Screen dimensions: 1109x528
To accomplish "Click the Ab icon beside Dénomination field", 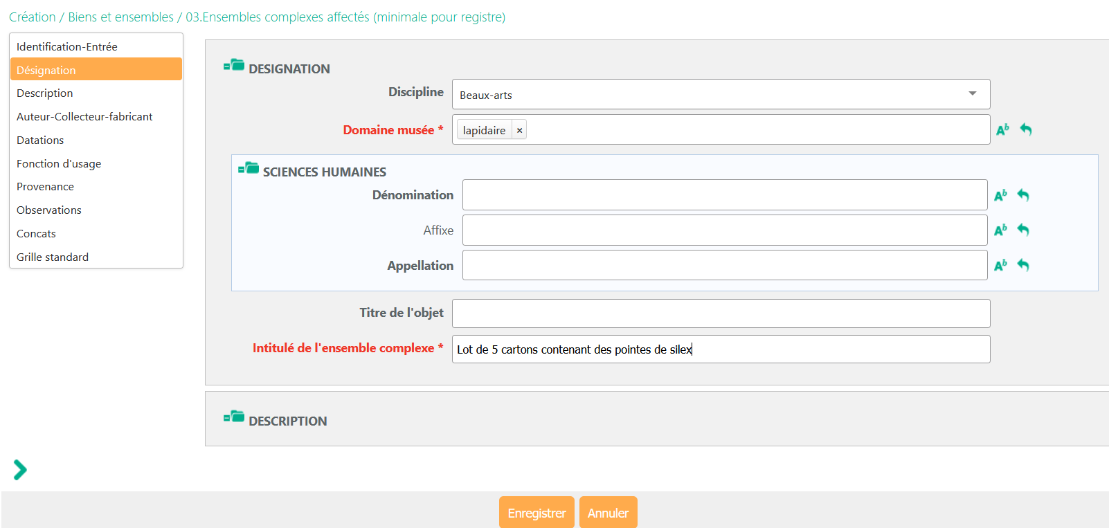I will 999,196.
